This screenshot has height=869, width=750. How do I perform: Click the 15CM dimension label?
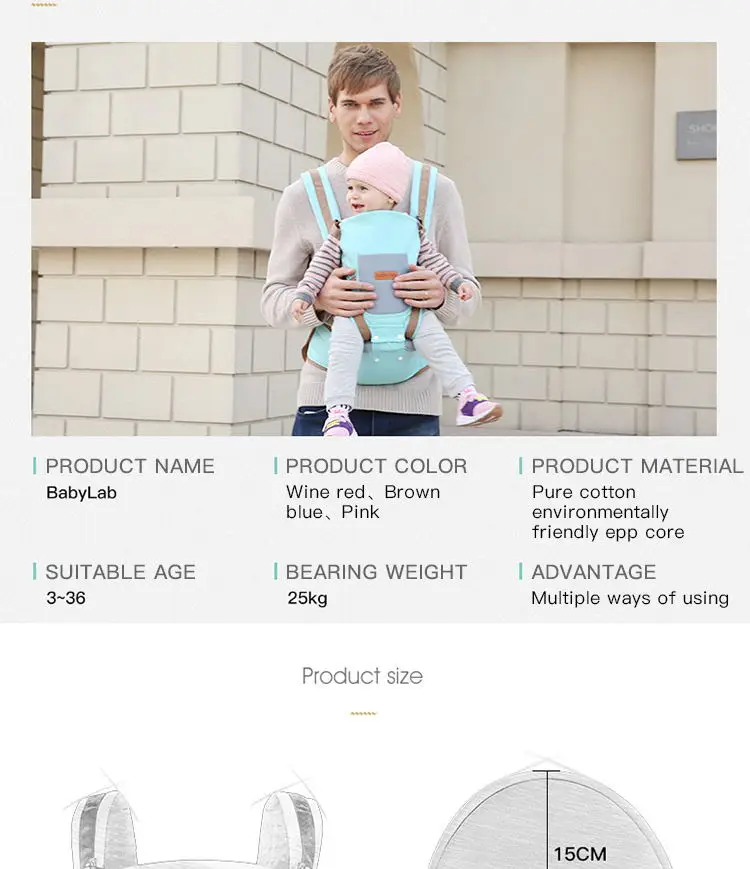[580, 854]
